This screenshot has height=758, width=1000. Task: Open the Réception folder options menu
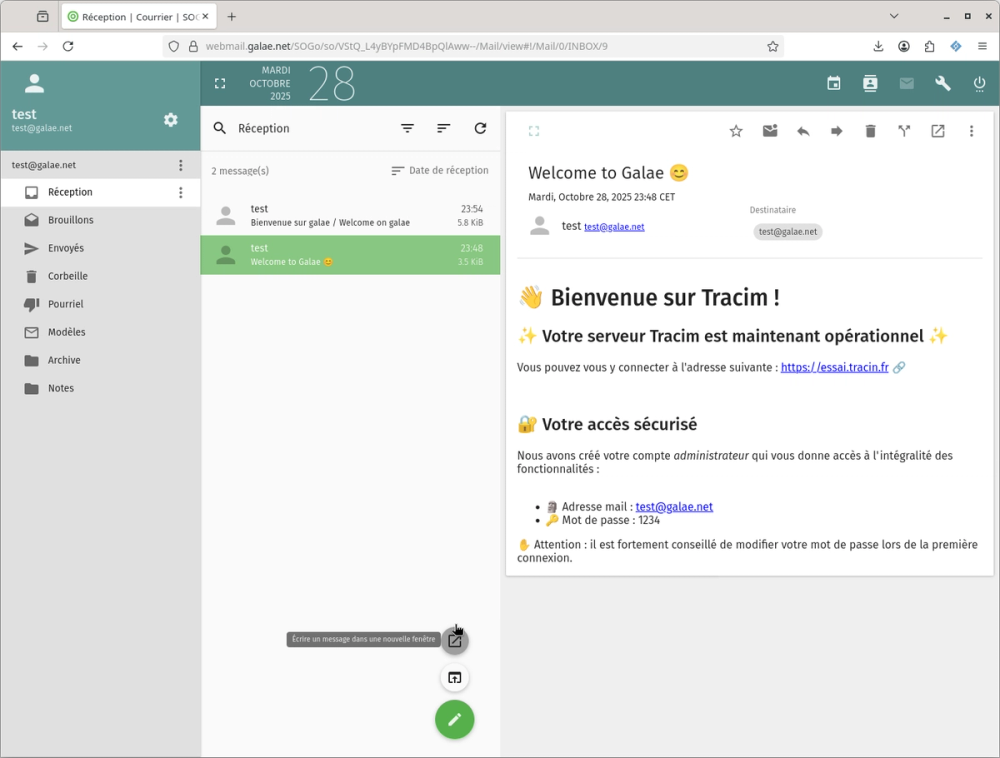pyautogui.click(x=180, y=191)
